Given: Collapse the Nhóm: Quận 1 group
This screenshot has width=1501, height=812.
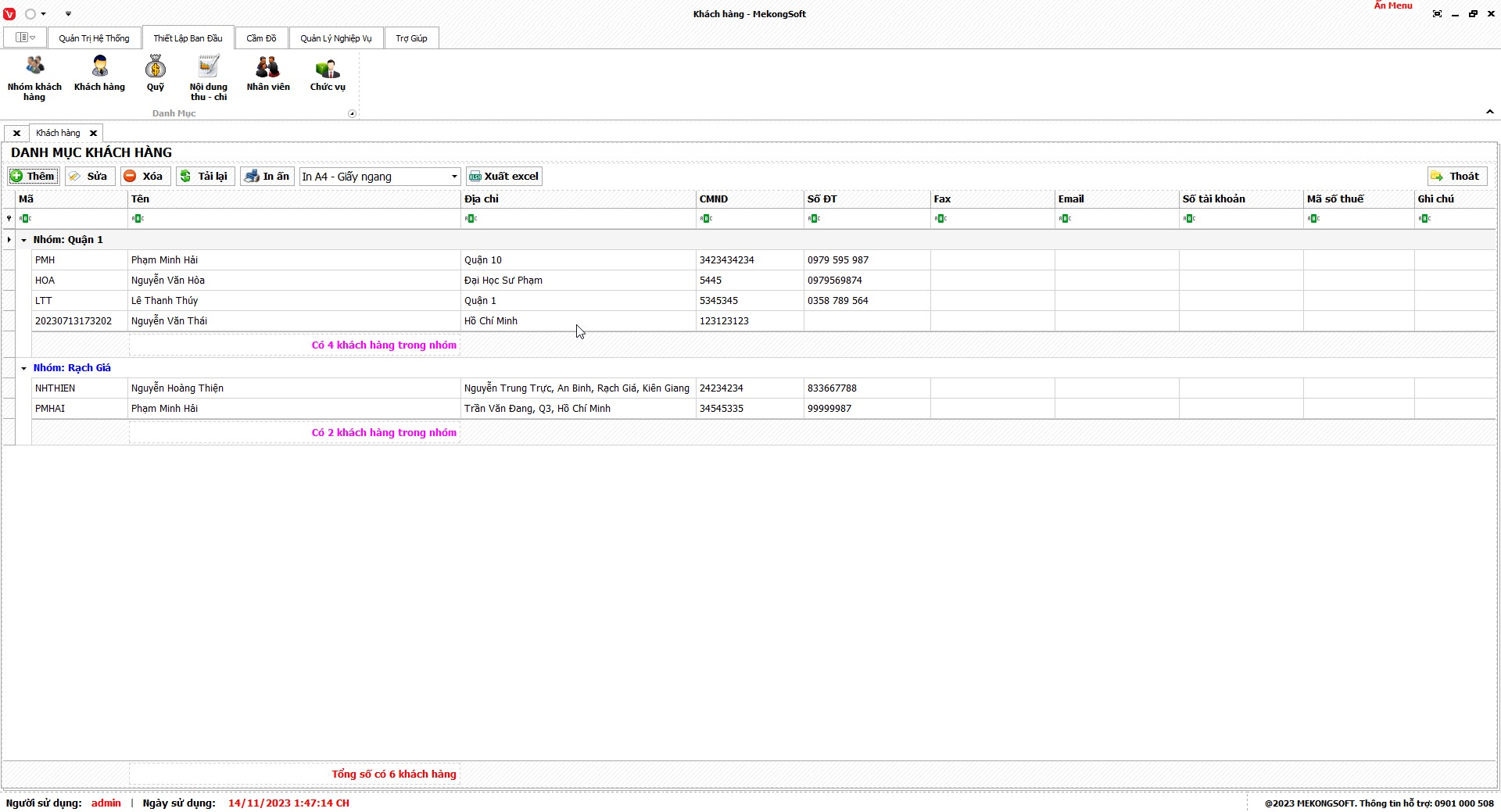Looking at the screenshot, I should click(x=24, y=240).
